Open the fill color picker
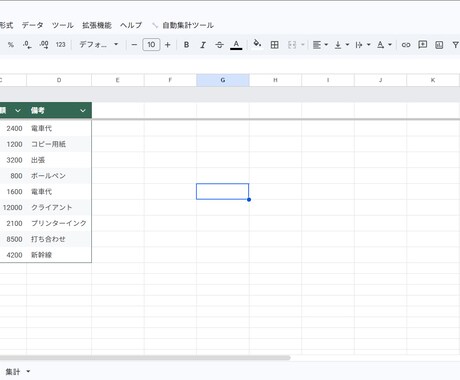460x380 pixels. 257,44
